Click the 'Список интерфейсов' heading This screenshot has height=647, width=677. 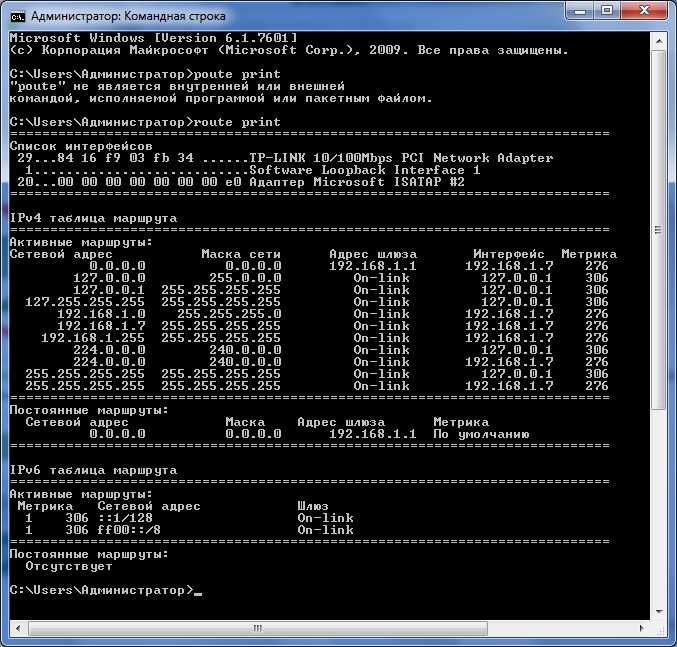(81, 146)
